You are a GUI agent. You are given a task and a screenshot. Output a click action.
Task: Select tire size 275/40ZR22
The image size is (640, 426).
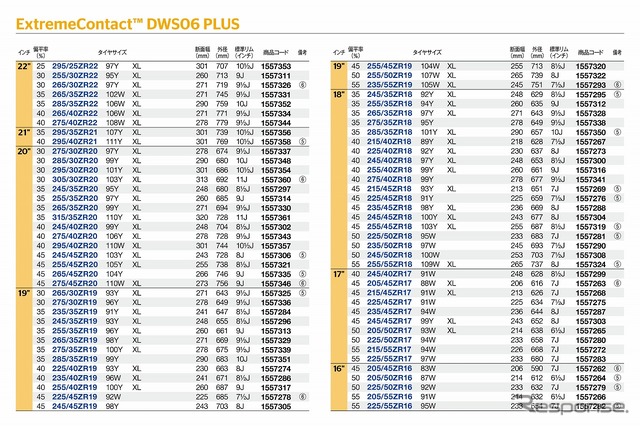point(75,123)
